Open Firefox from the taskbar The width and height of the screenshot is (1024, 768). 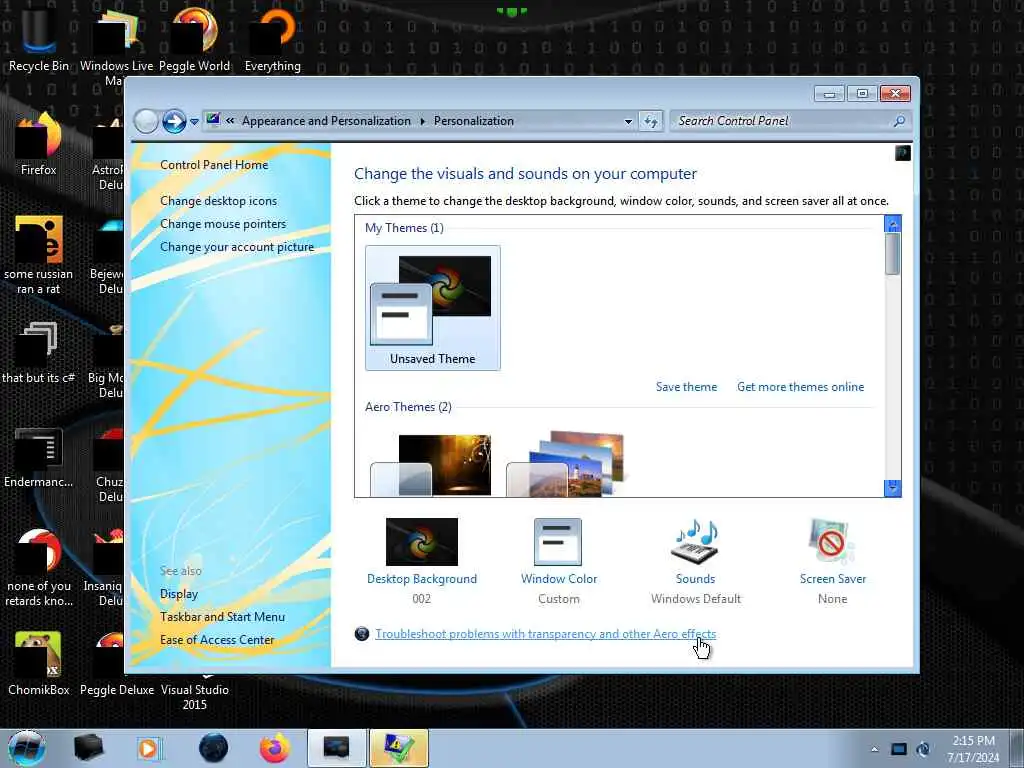(x=275, y=748)
